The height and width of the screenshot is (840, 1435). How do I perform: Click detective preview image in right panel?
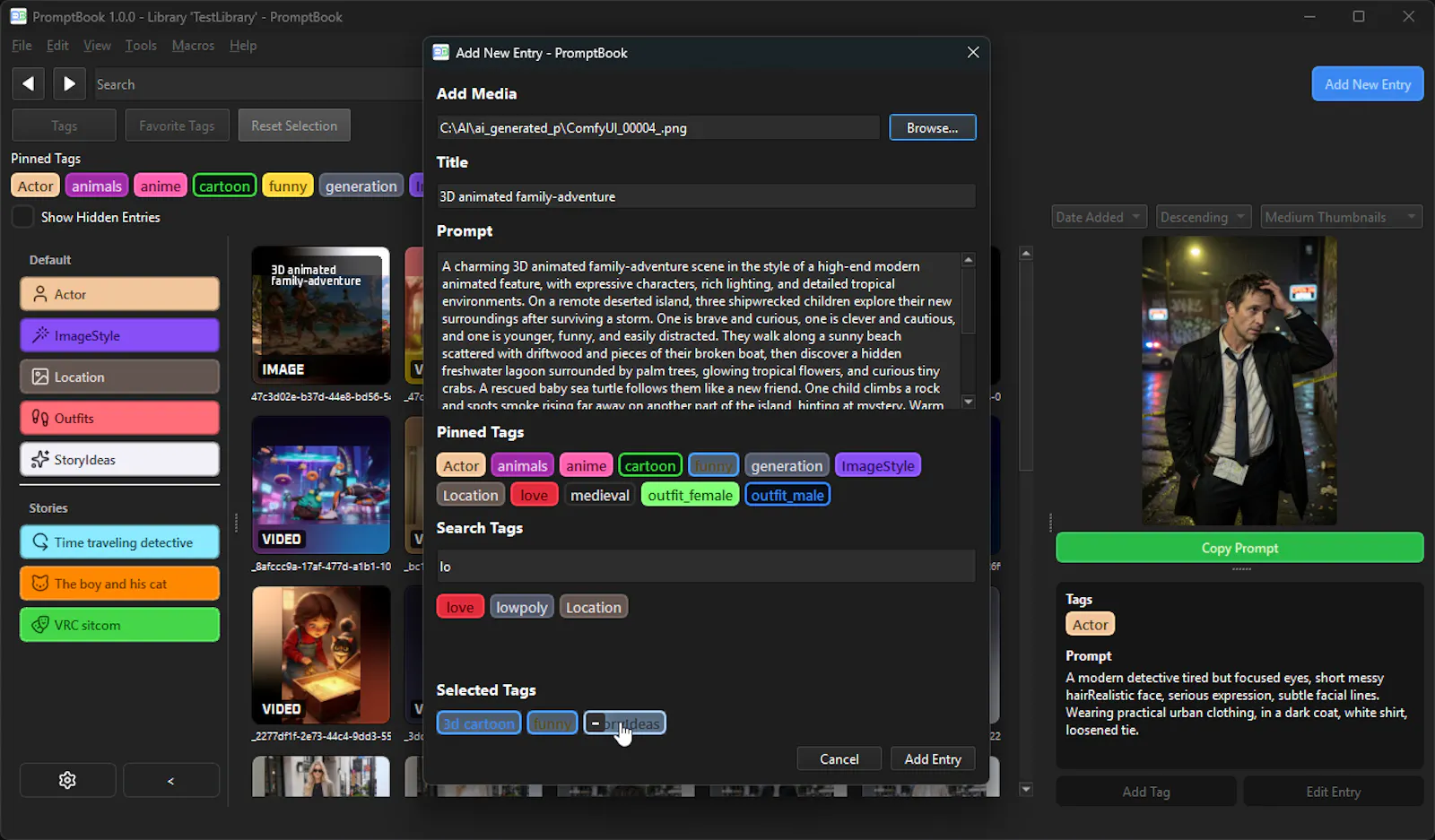coord(1239,381)
